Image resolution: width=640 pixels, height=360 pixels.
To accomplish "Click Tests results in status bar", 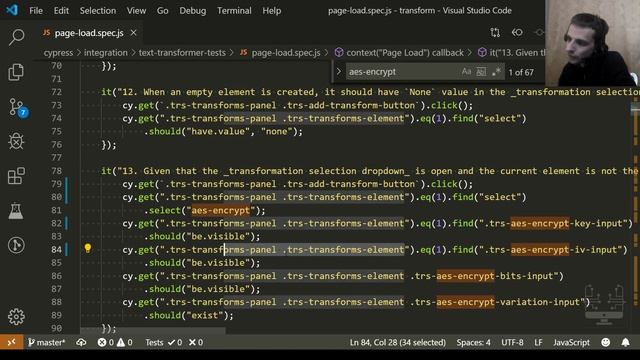I will [x=174, y=342].
